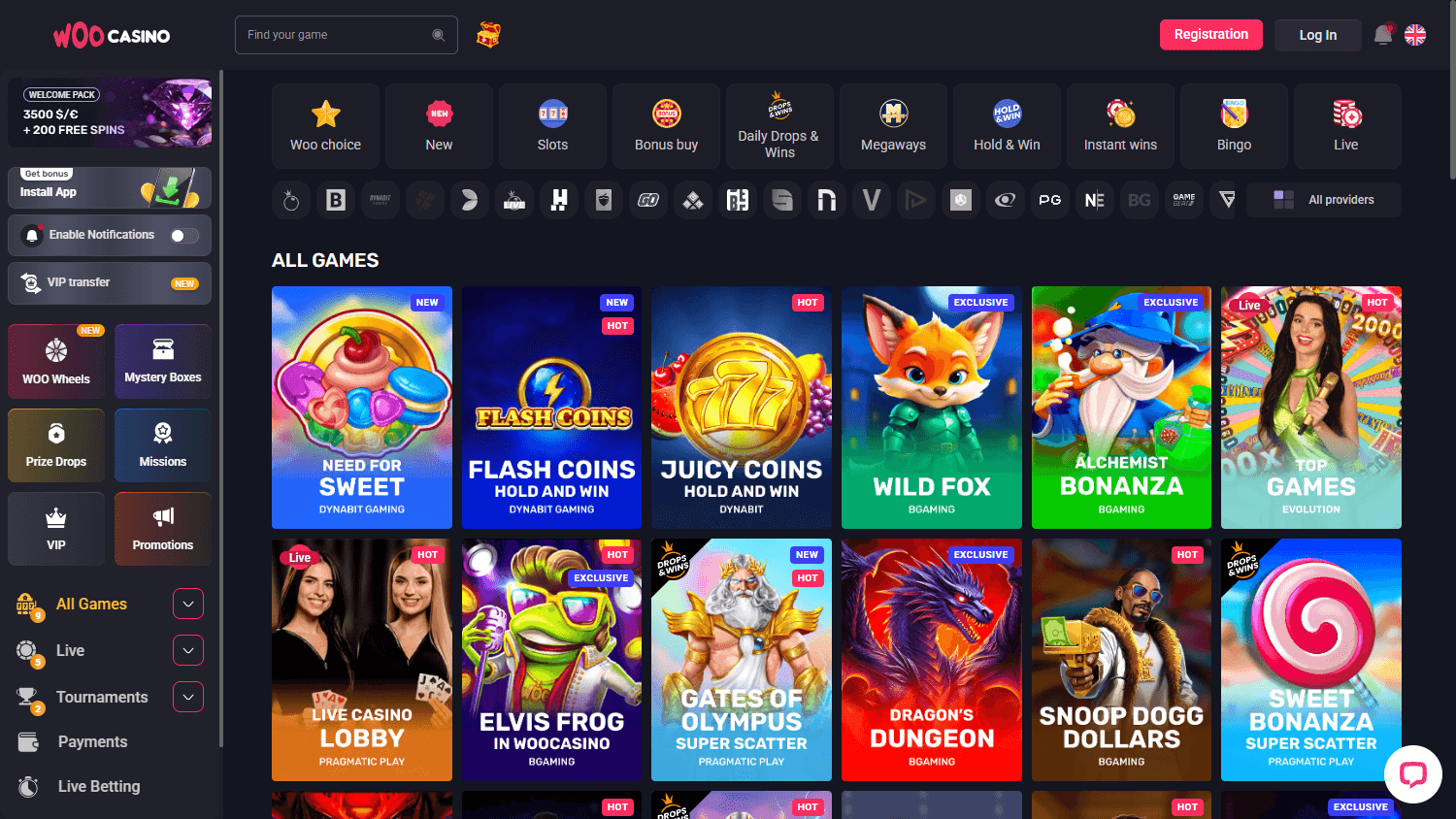Go to WOO Casino logo home

click(112, 36)
